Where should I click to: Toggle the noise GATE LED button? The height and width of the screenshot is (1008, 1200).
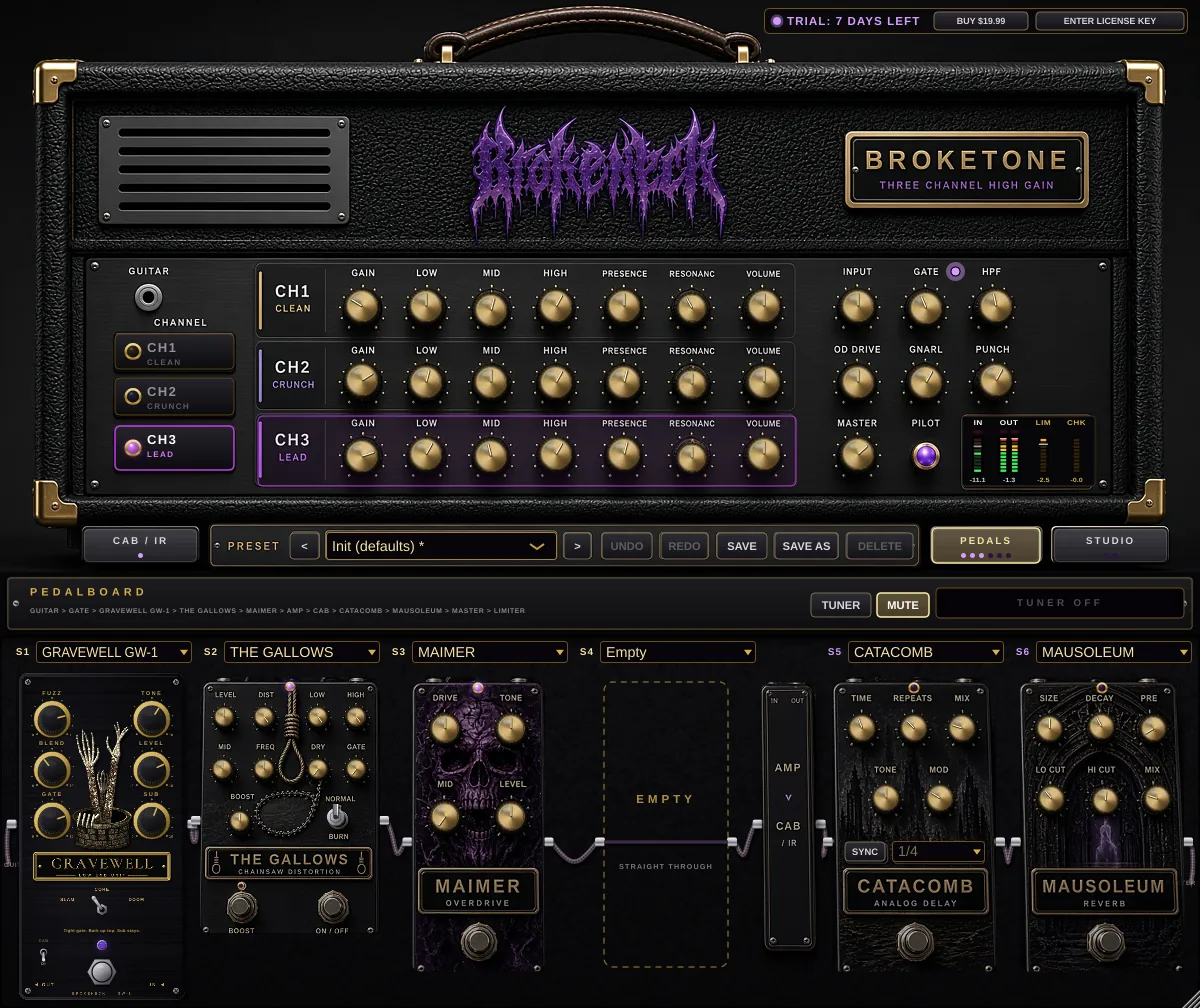955,271
